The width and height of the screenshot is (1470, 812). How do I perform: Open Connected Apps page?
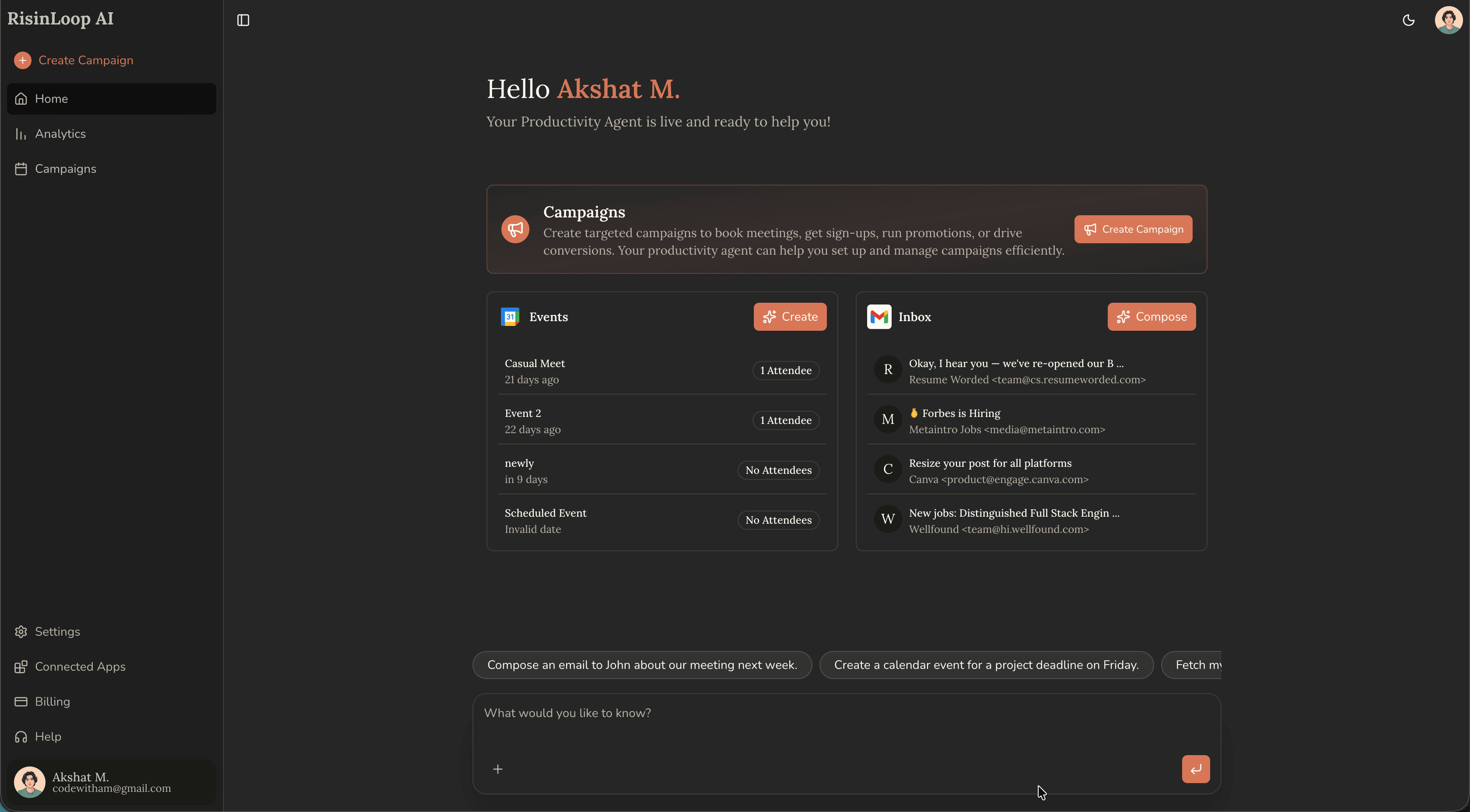tap(80, 666)
